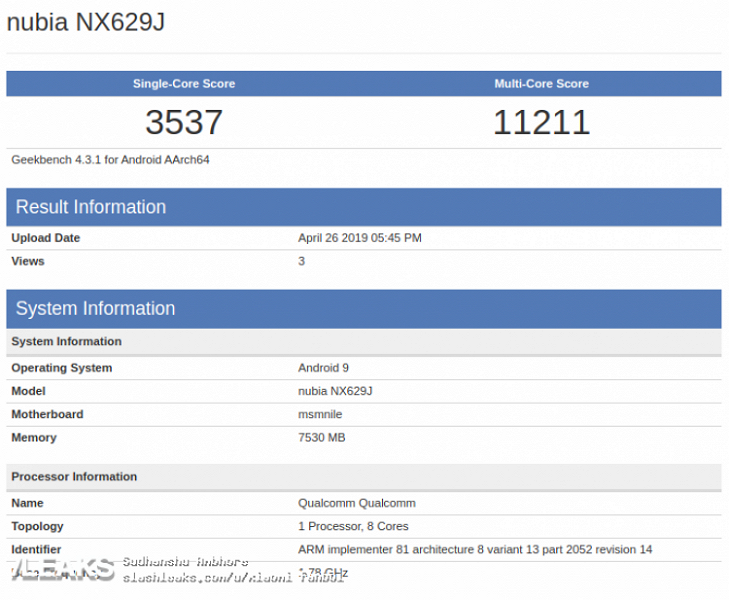This screenshot has width=729, height=600.
Task: Click Geekbench 4.3.1 for Android AArch64 text
Action: 110,160
